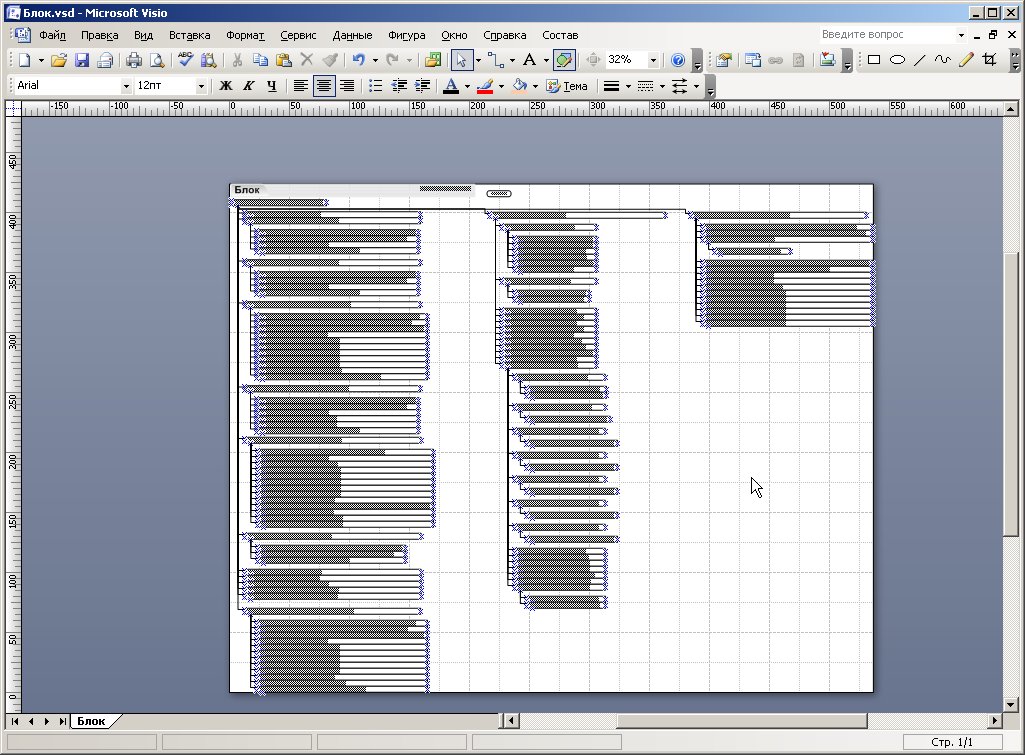Select the Connector tool
Viewport: 1025px width, 755px height.
(x=496, y=60)
